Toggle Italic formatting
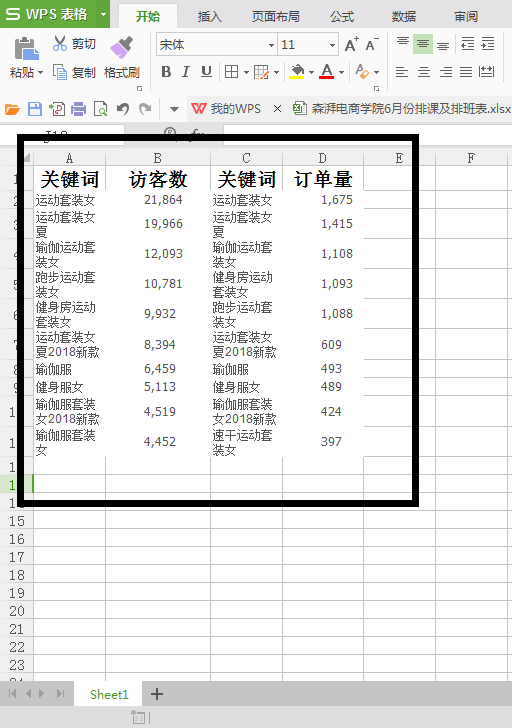This screenshot has height=728, width=512. coord(186,72)
